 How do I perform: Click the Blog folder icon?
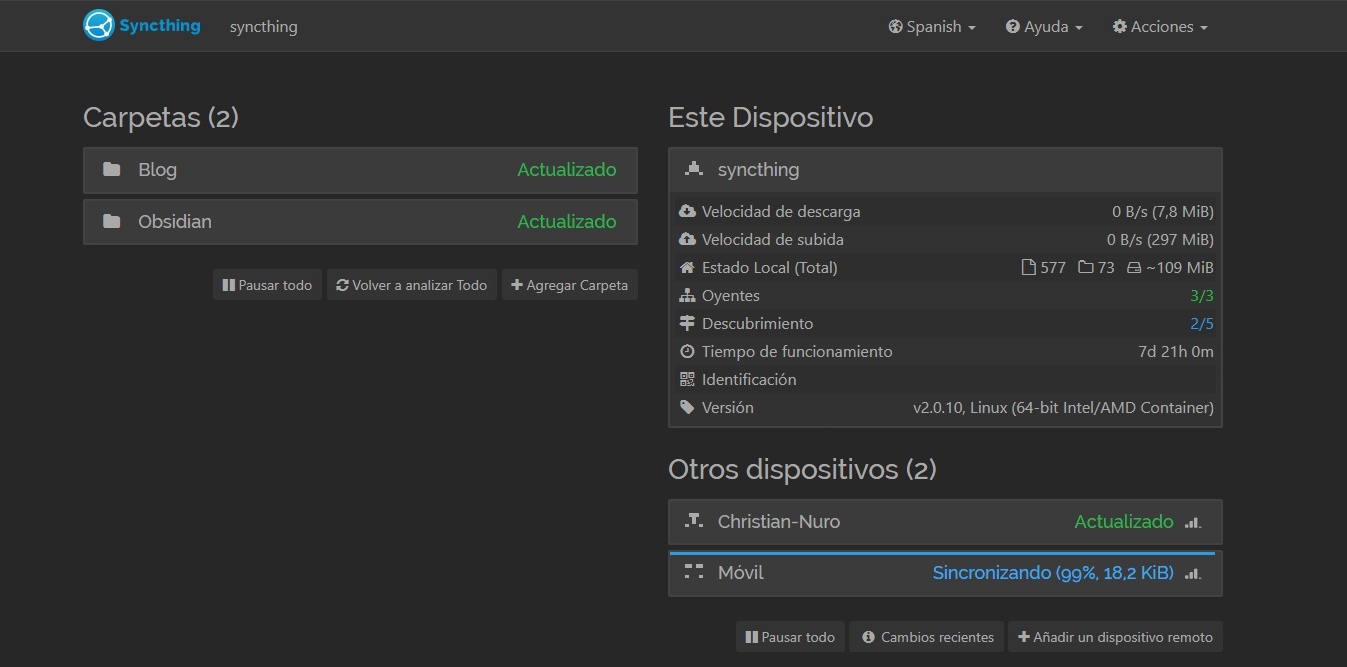coord(111,169)
